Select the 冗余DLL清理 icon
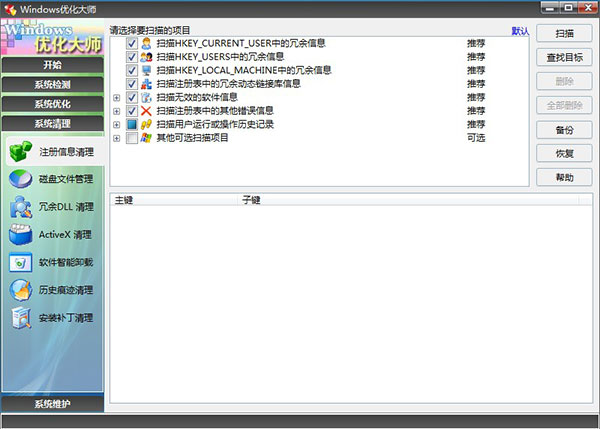Image resolution: width=600 pixels, height=429 pixels. pos(21,207)
